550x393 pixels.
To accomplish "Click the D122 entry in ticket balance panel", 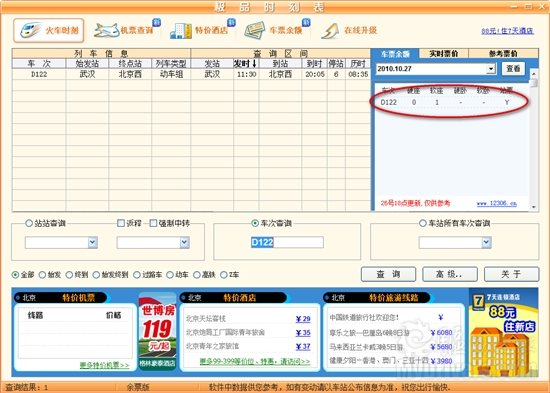I will 388,102.
